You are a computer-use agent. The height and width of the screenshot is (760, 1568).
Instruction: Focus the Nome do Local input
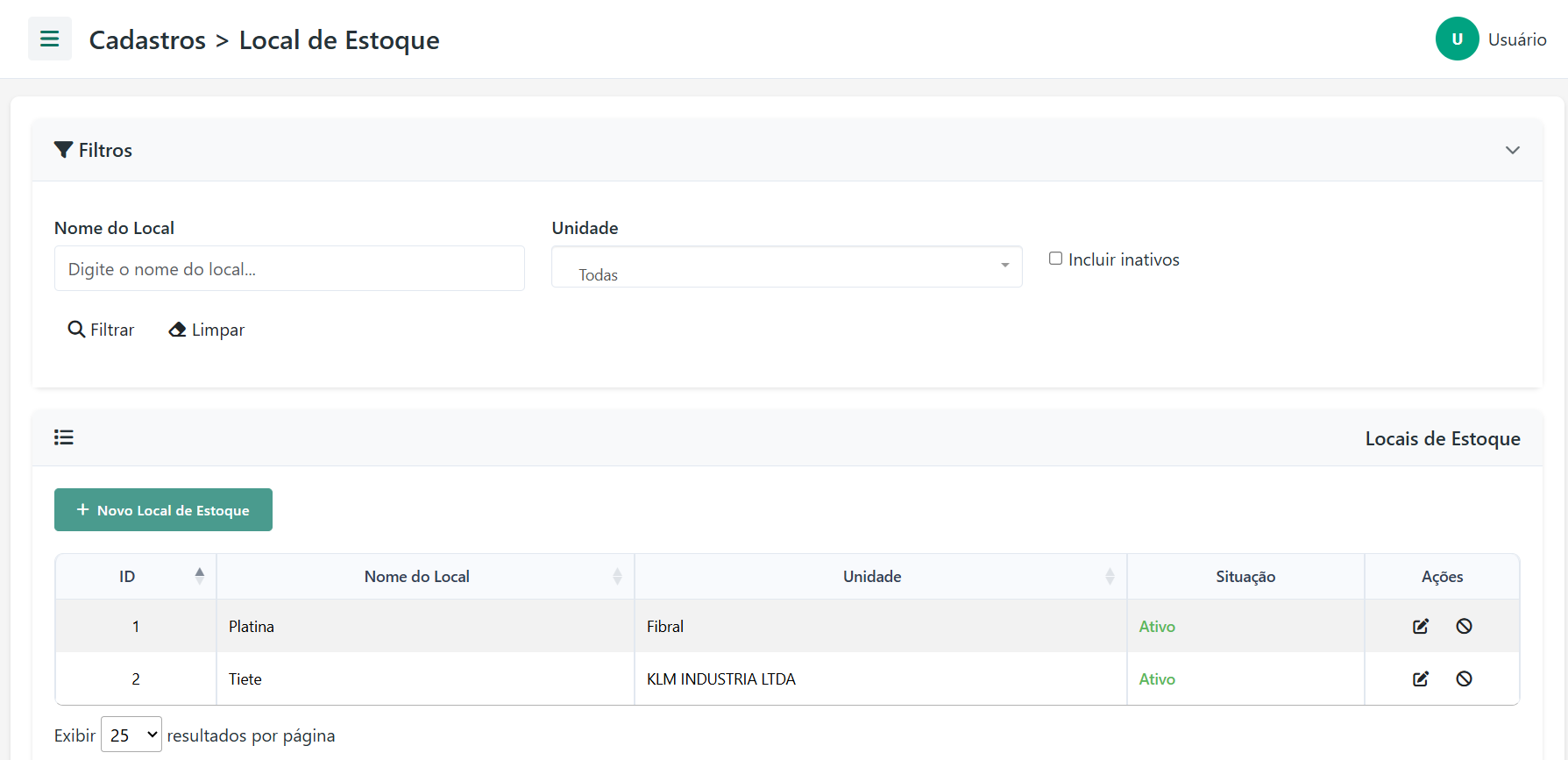tap(289, 269)
